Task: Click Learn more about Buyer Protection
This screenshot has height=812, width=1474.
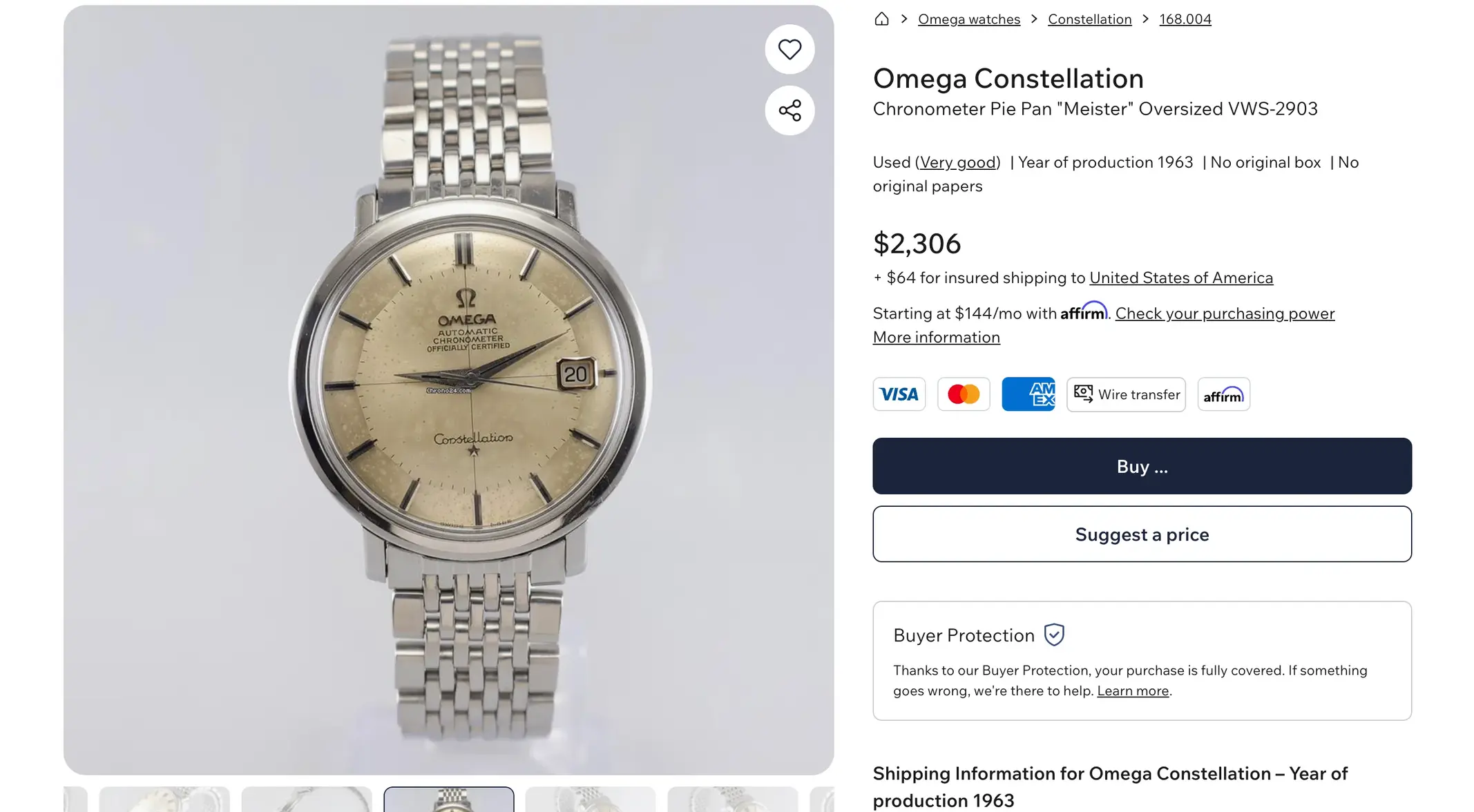Action: coord(1133,691)
